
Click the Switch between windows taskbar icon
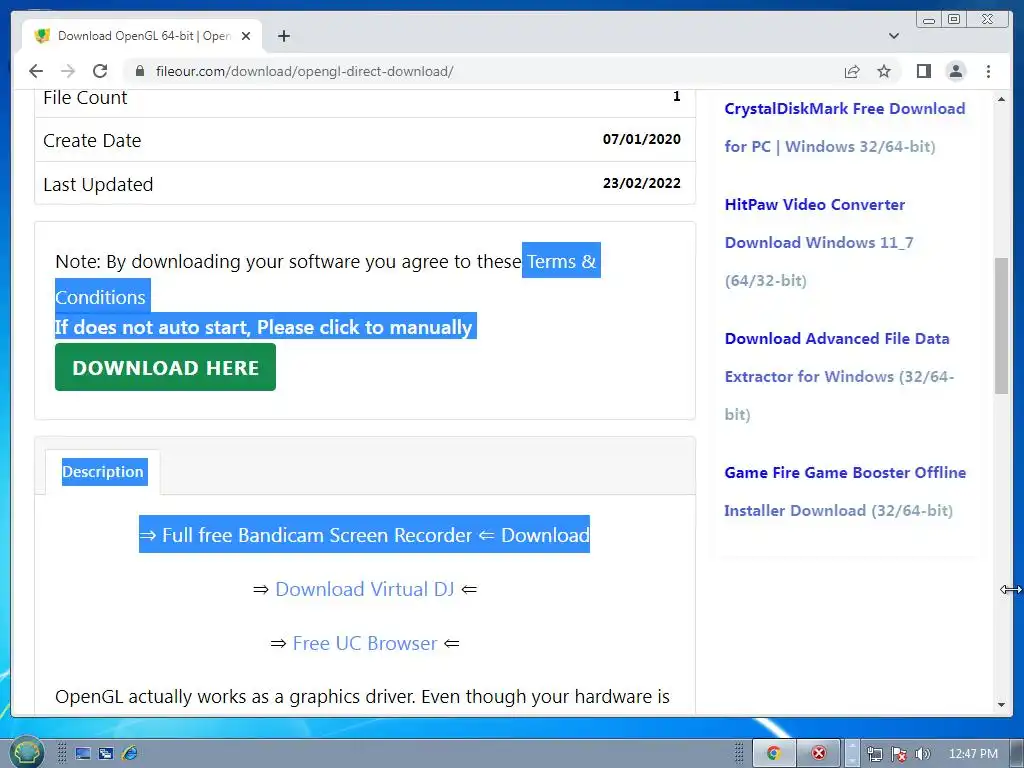pyautogui.click(x=106, y=754)
